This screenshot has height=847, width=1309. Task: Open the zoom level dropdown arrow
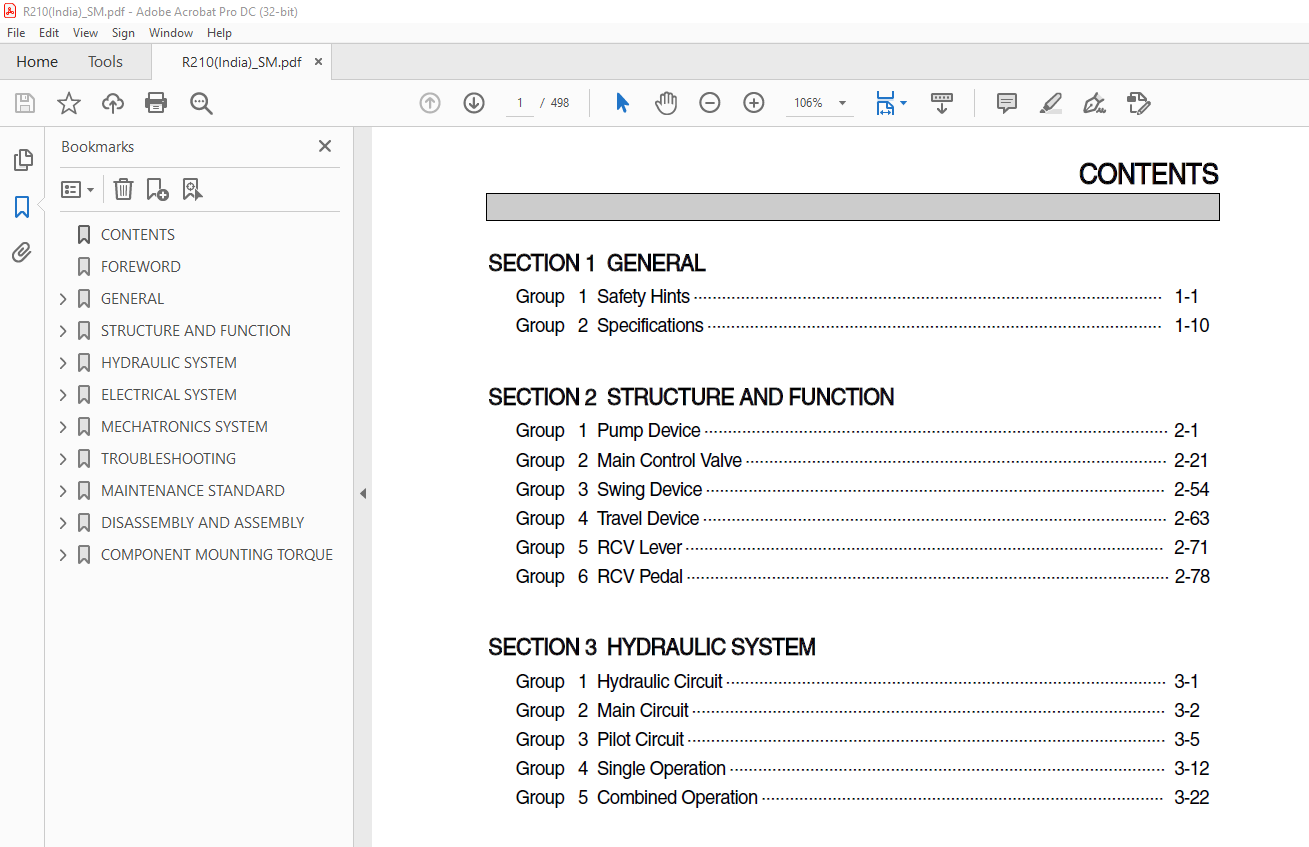pyautogui.click(x=842, y=103)
